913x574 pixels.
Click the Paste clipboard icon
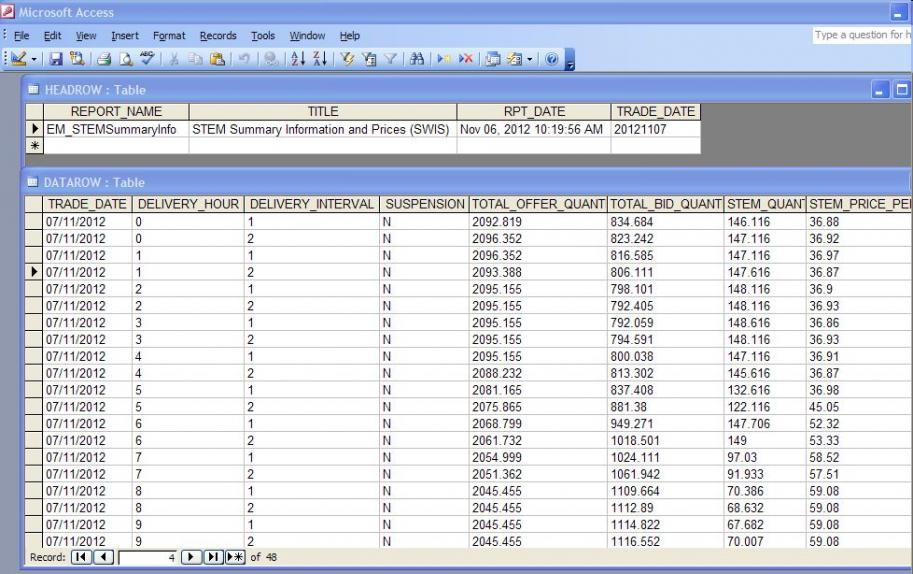[x=217, y=59]
